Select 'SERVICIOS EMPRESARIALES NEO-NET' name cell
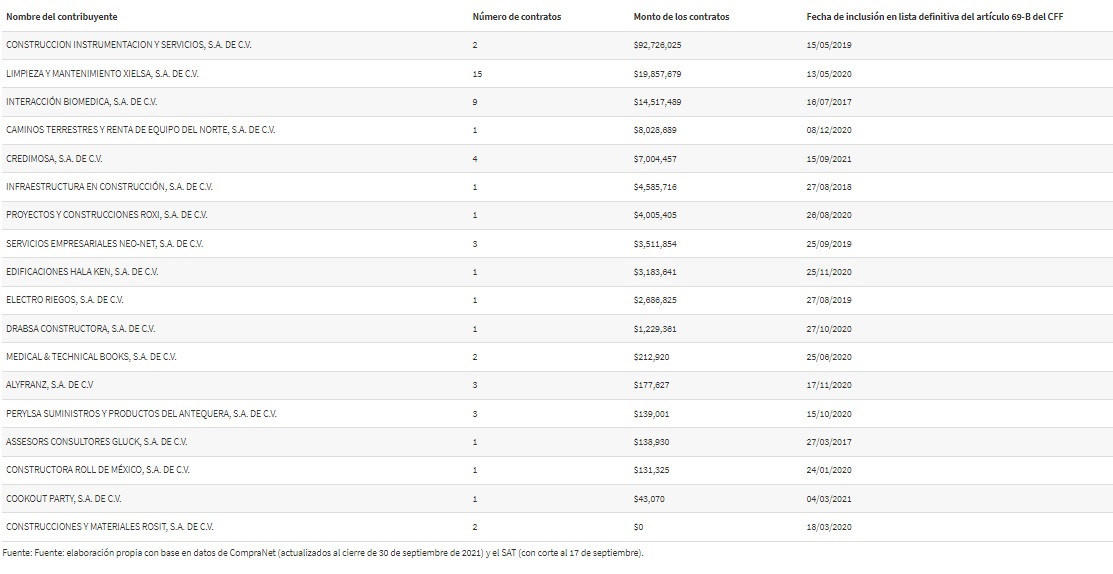This screenshot has width=1113, height=574. point(104,243)
